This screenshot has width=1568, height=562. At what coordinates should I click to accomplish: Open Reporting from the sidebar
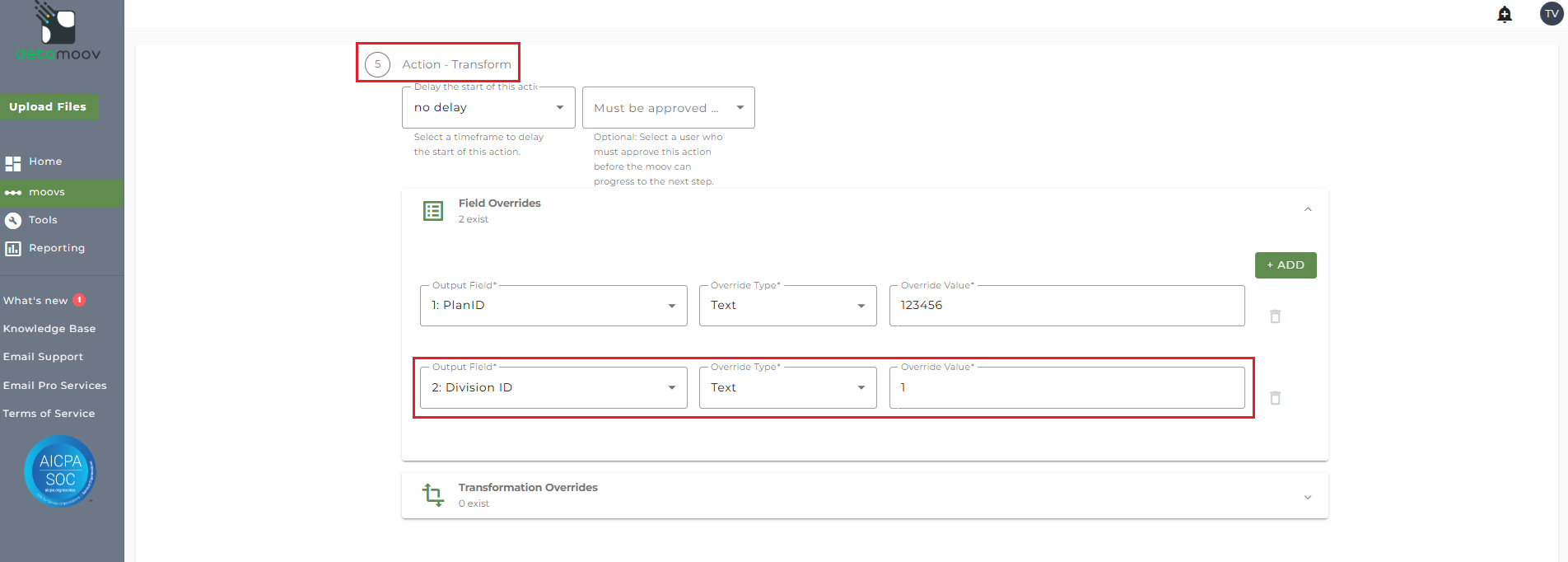click(56, 248)
